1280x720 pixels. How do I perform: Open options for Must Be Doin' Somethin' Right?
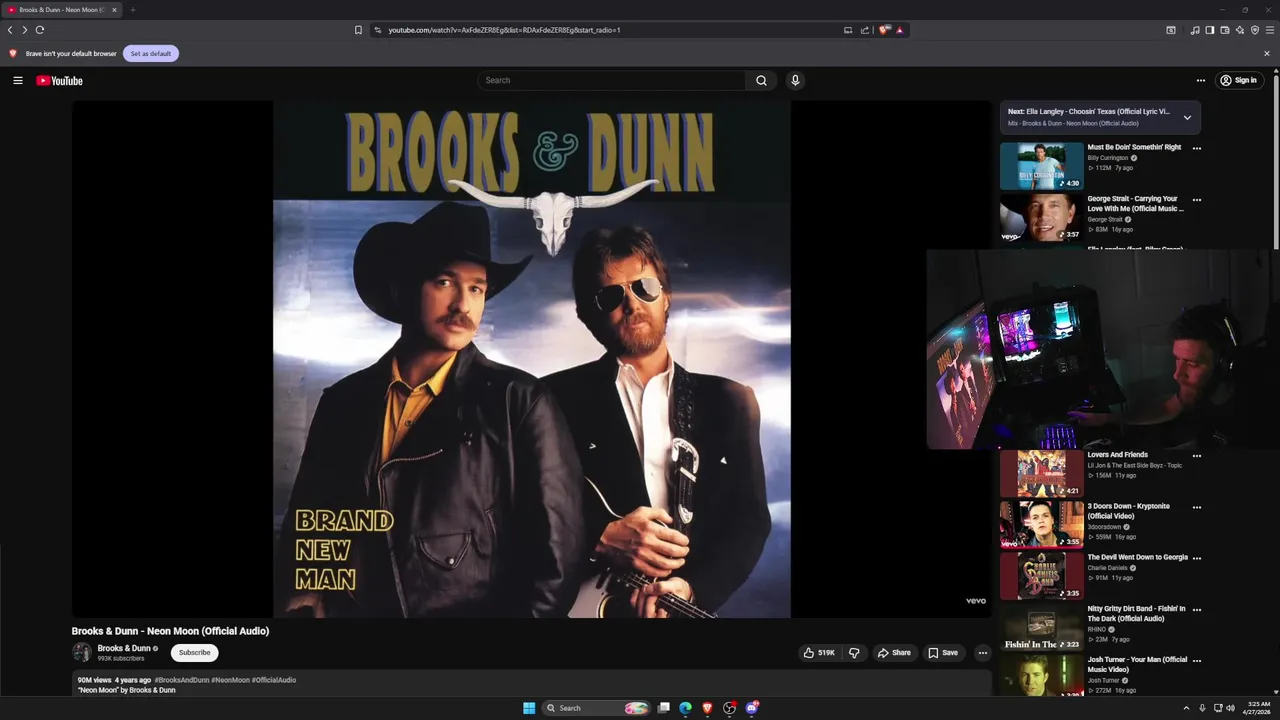coord(1196,148)
